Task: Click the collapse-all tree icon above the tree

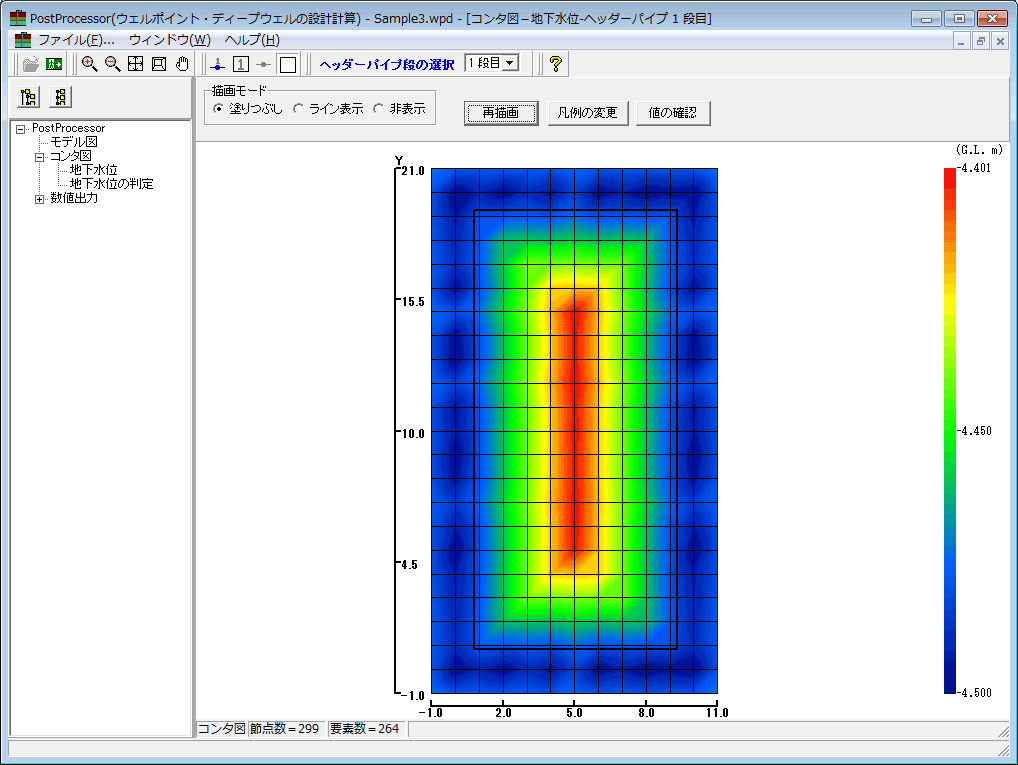Action: (x=61, y=97)
